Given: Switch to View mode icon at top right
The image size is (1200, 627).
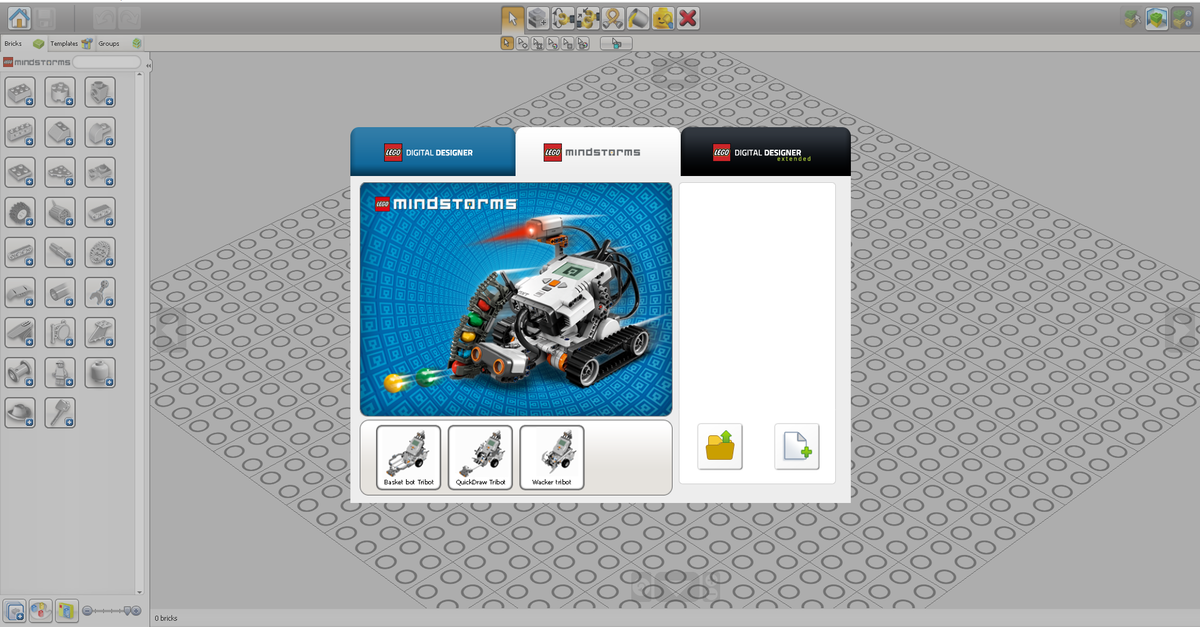Looking at the screenshot, I should click(1157, 17).
